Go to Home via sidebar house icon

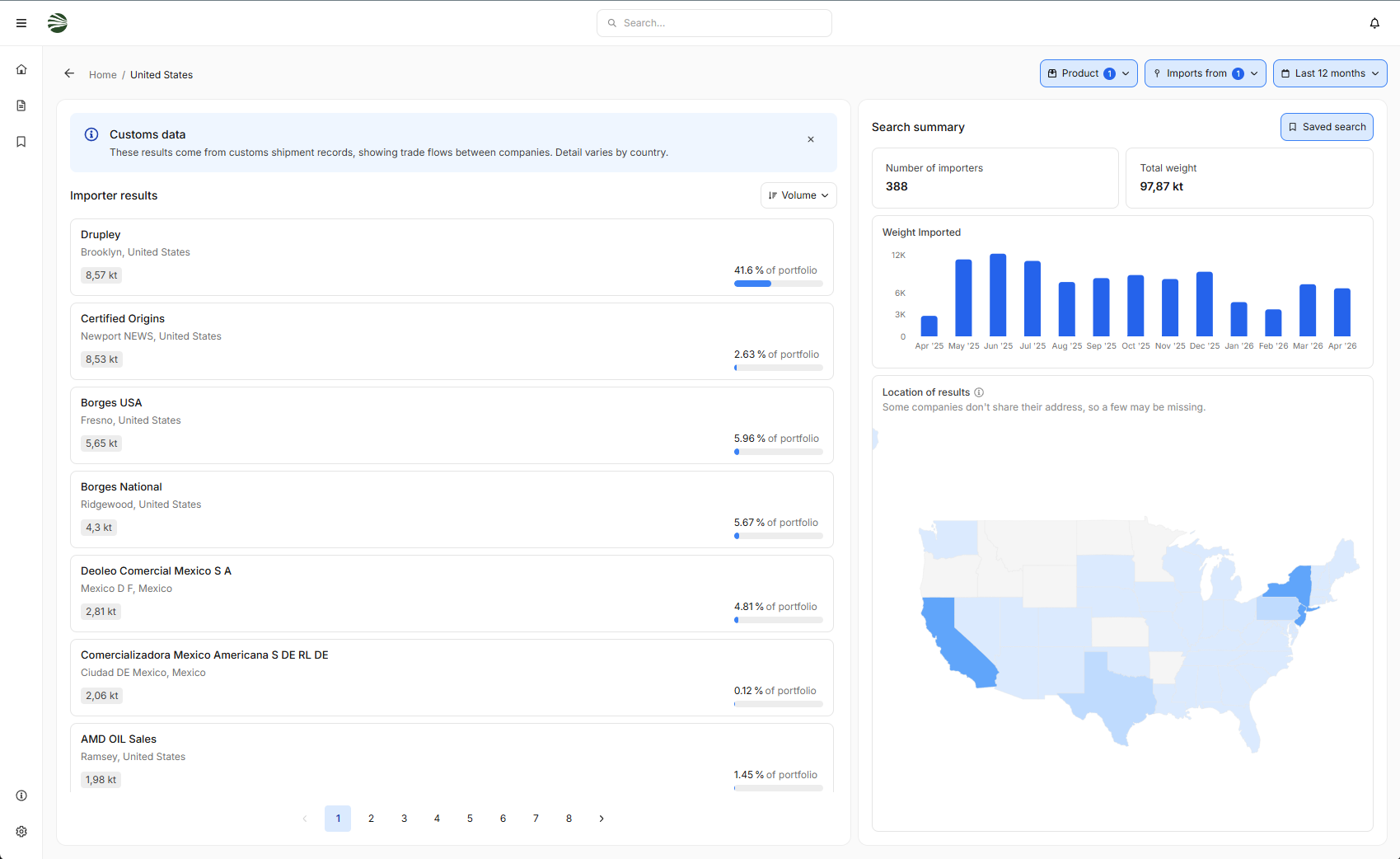(x=21, y=69)
